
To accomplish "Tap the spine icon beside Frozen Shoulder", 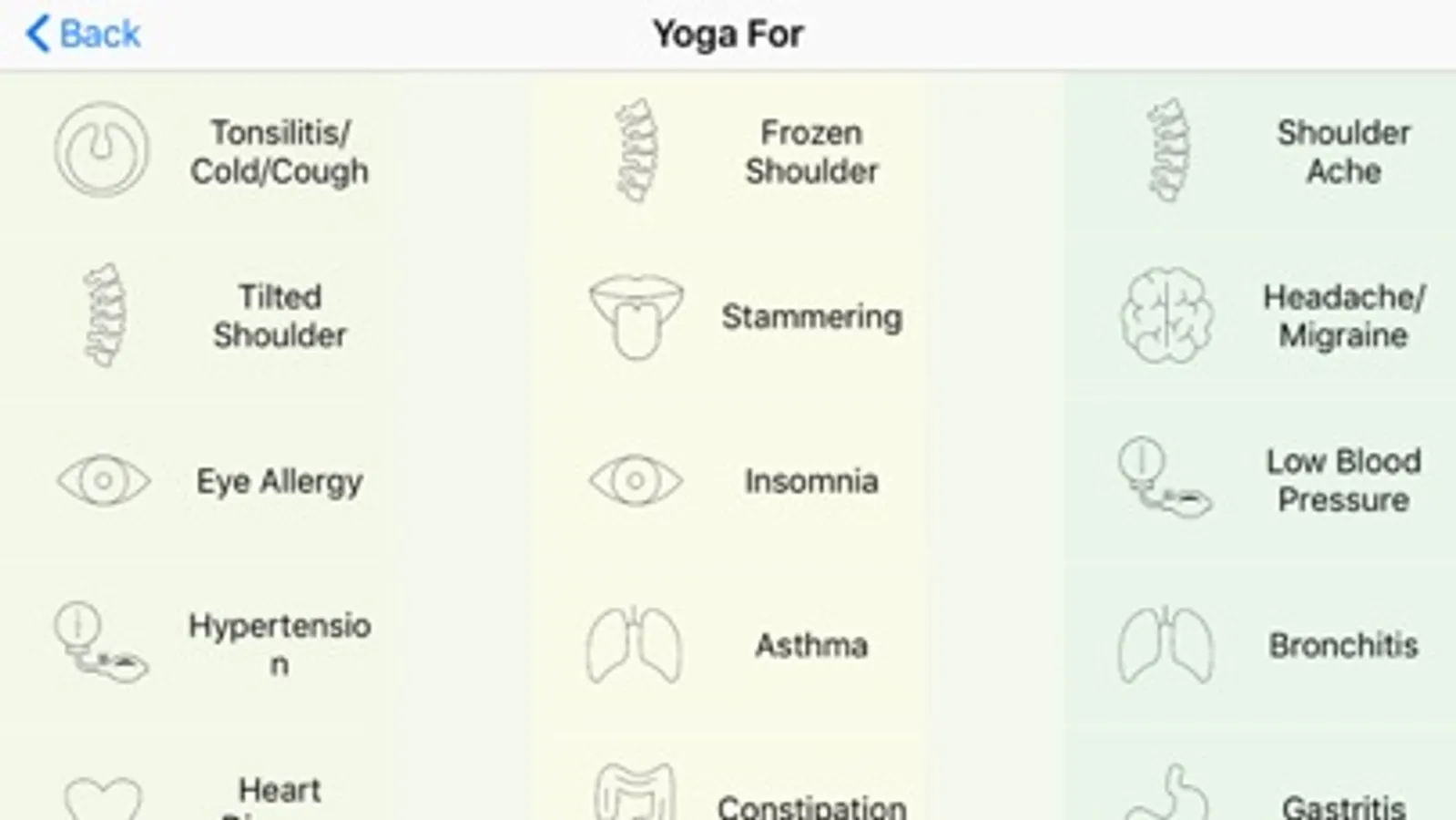I will [x=636, y=150].
